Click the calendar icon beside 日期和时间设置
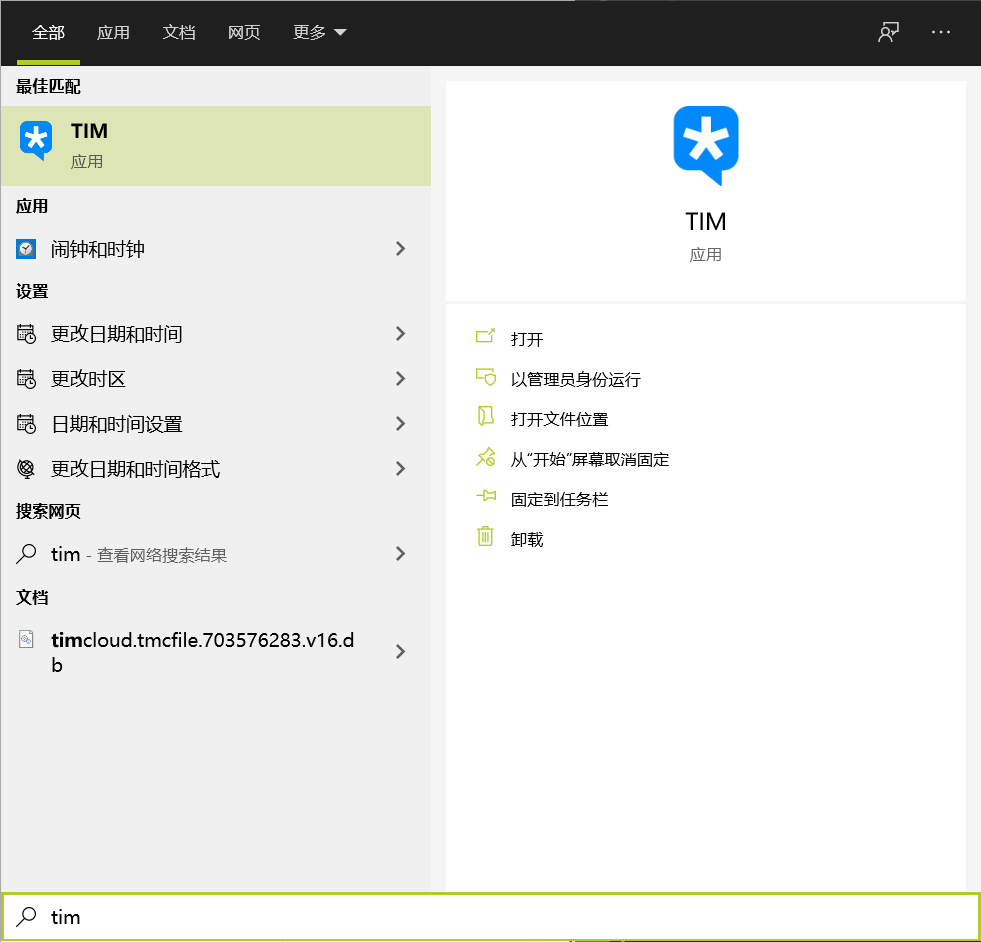Image resolution: width=981 pixels, height=942 pixels. click(26, 424)
